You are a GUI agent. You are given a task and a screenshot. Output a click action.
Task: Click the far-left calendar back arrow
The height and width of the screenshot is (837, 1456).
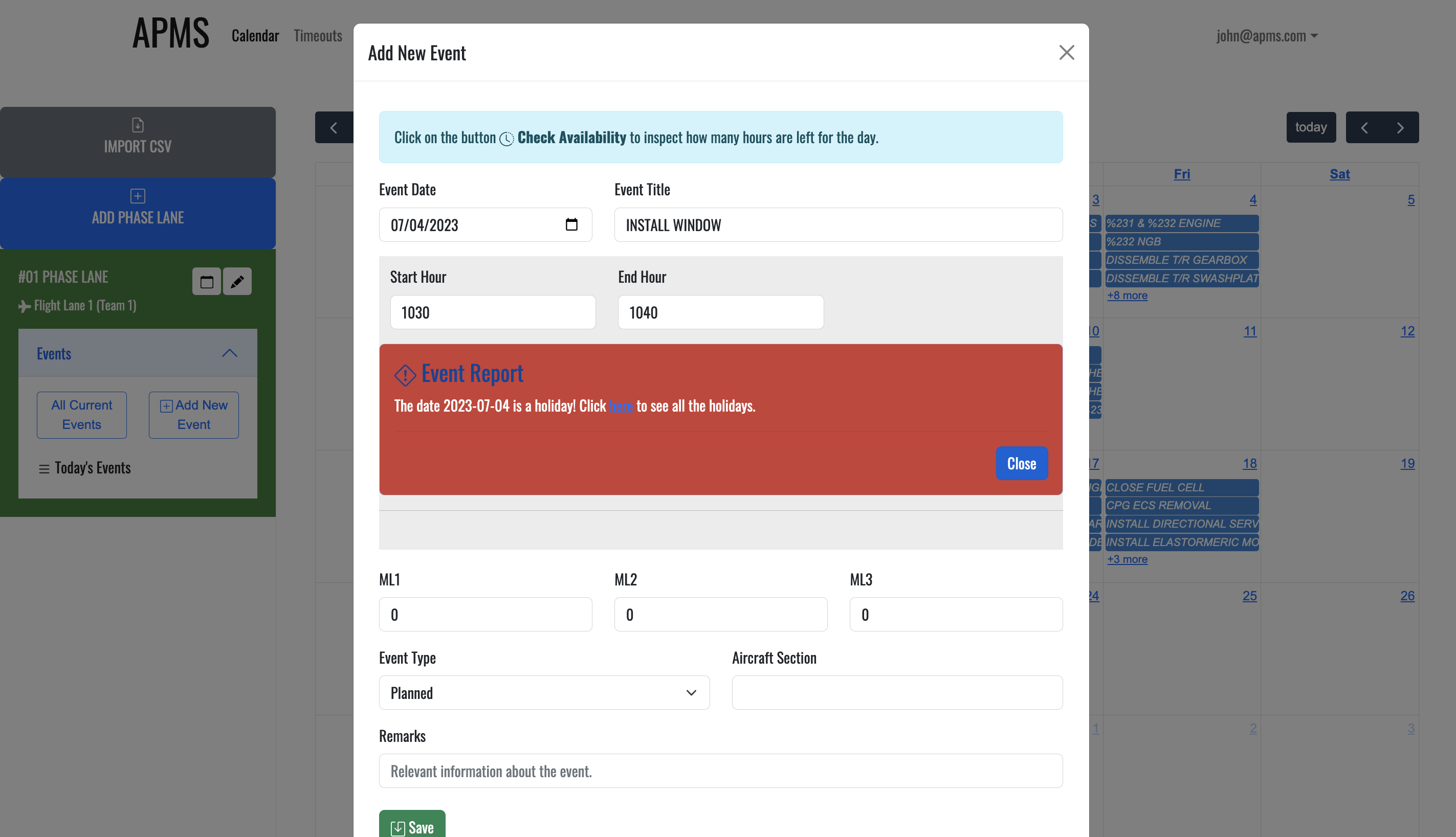tap(334, 128)
